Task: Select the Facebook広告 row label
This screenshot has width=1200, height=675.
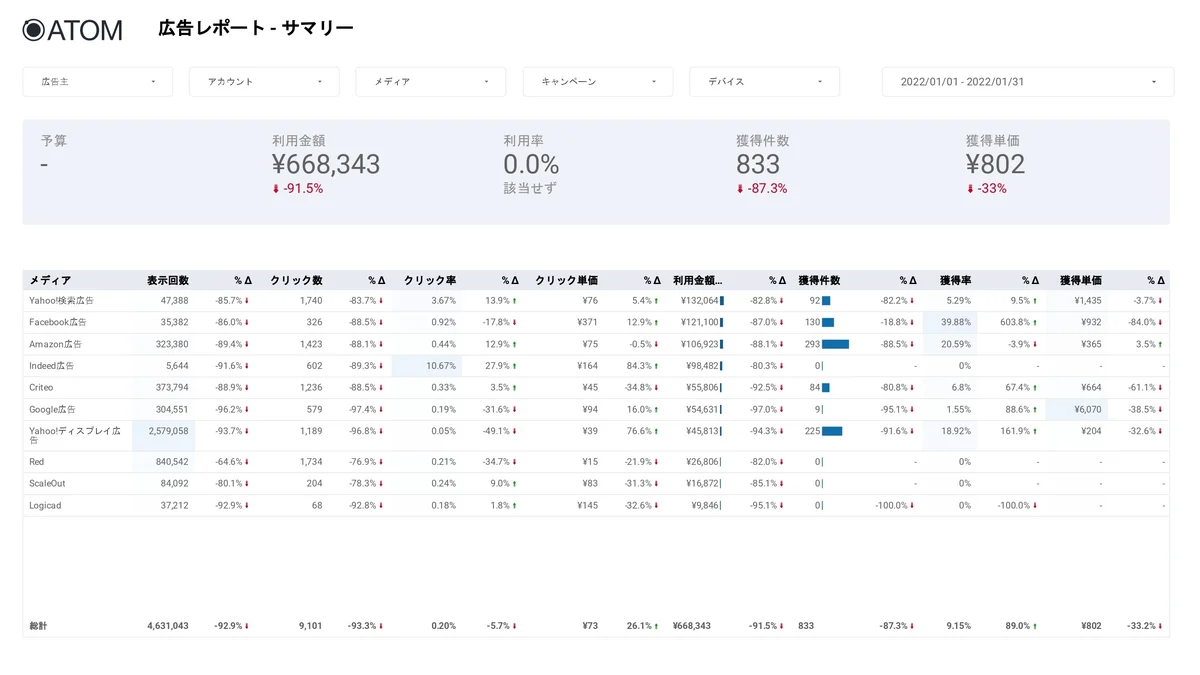Action: (x=58, y=323)
